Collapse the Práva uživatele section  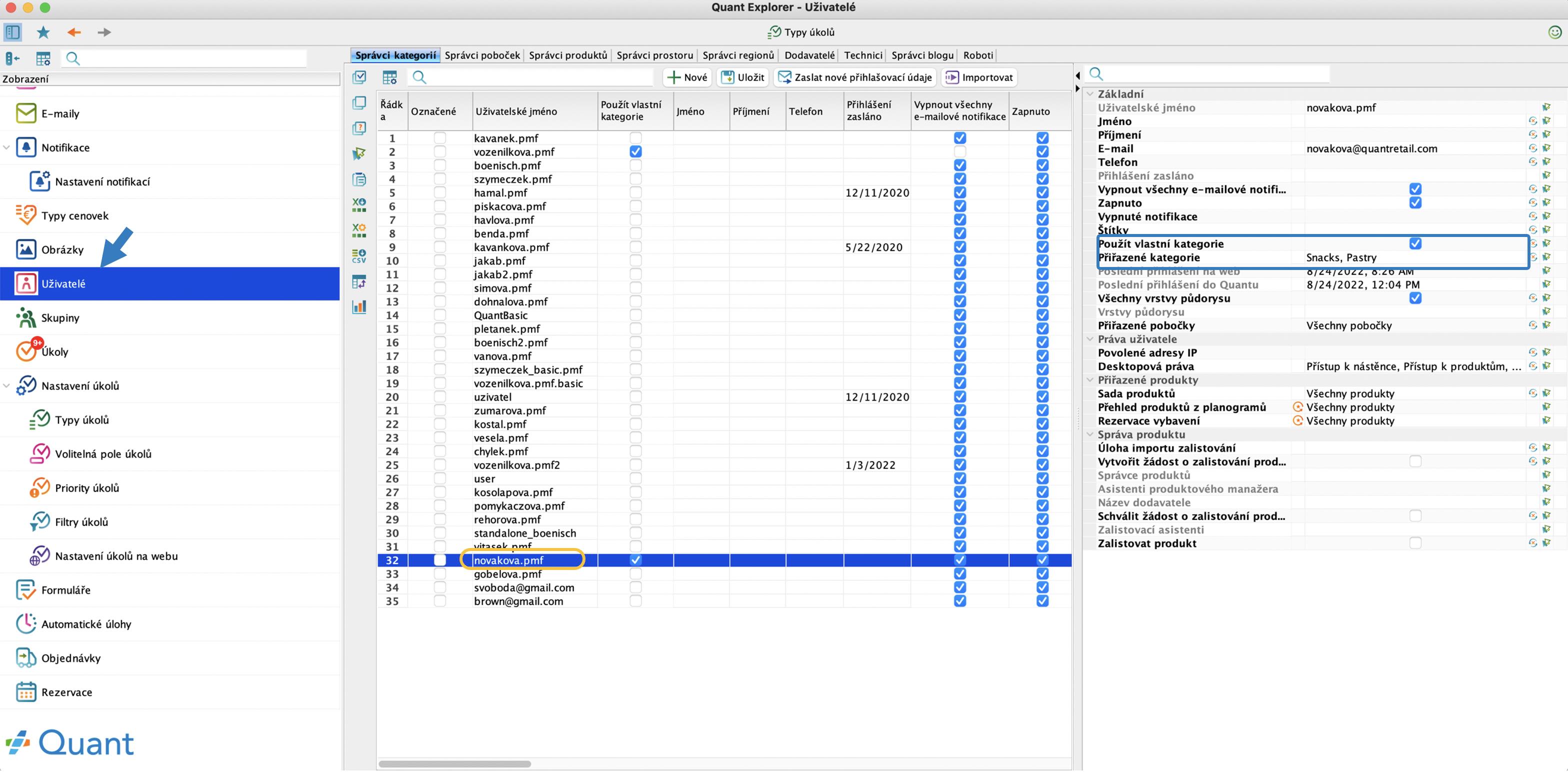tap(1090, 339)
